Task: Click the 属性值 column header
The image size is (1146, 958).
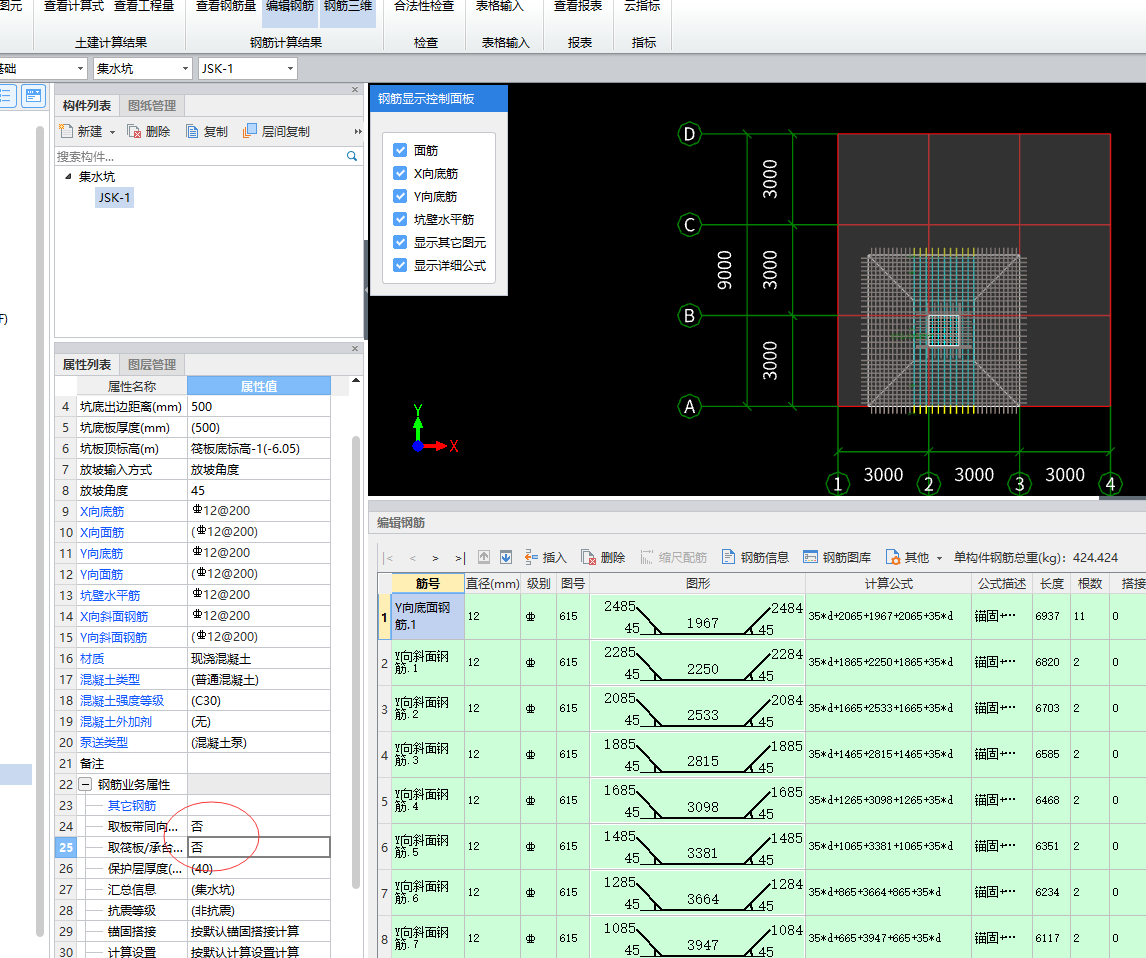Action: point(259,386)
